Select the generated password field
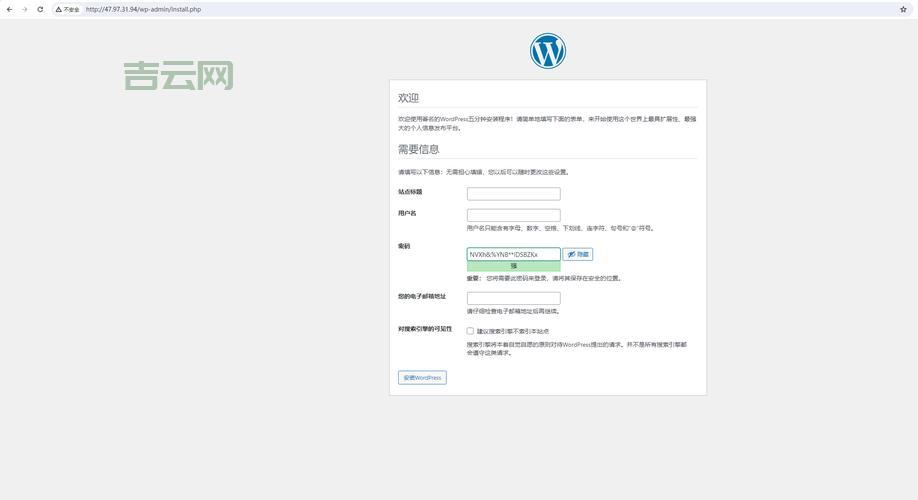The width and height of the screenshot is (918, 500). click(513, 254)
